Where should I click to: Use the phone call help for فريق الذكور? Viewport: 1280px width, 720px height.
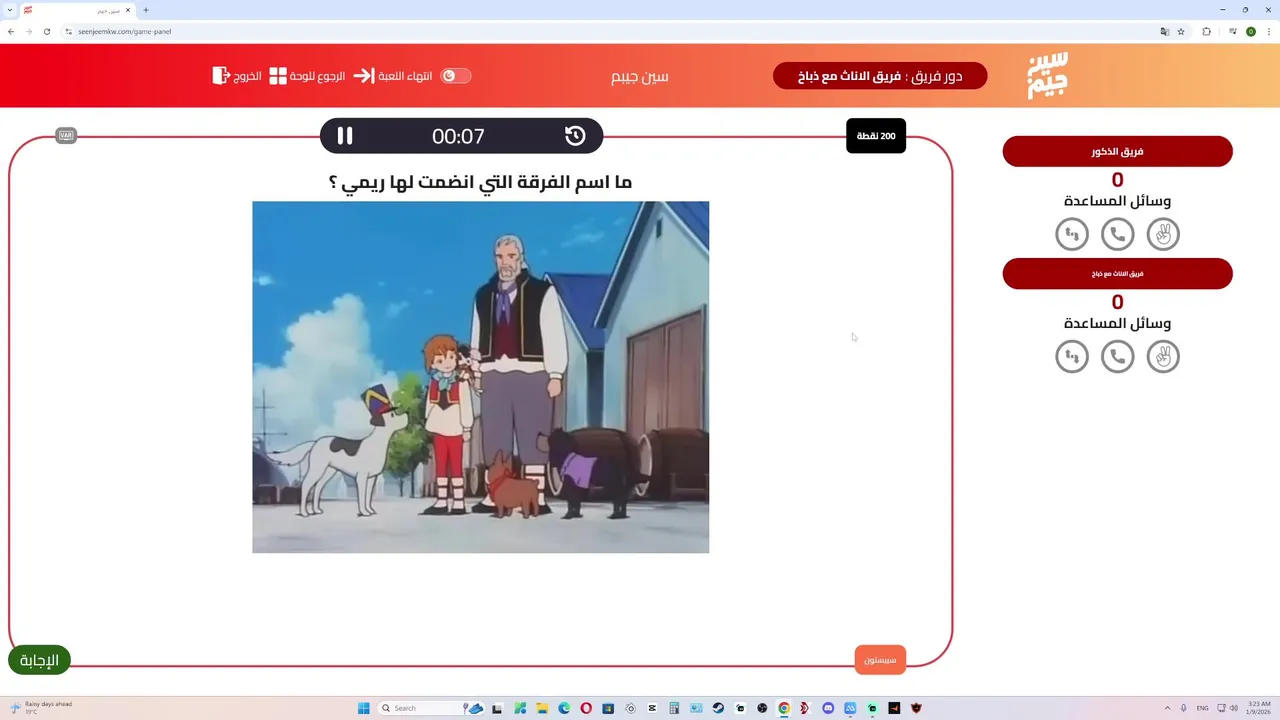(x=1118, y=234)
